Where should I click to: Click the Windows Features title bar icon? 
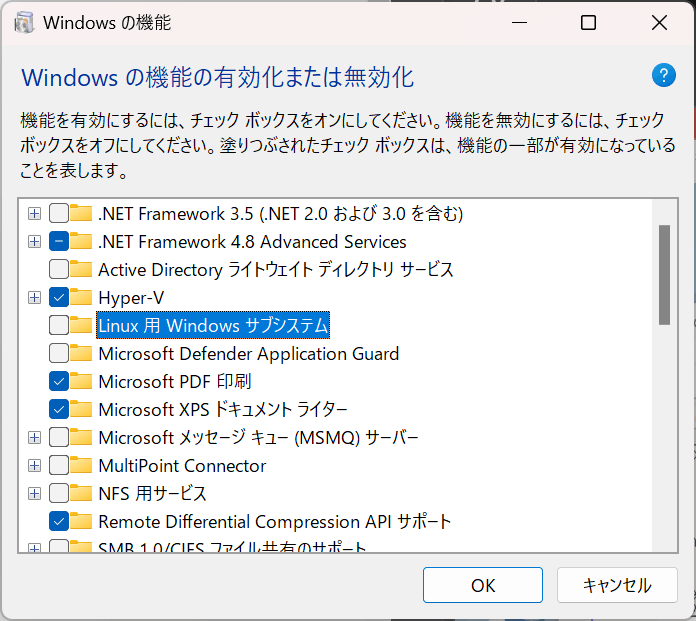(24, 23)
